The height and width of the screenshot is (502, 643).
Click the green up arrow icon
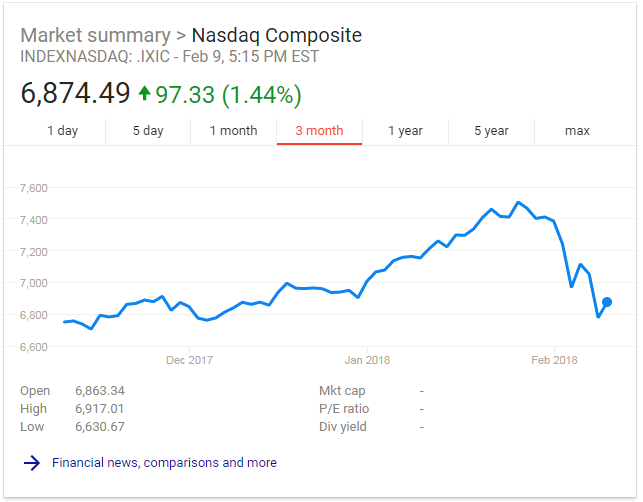144,94
